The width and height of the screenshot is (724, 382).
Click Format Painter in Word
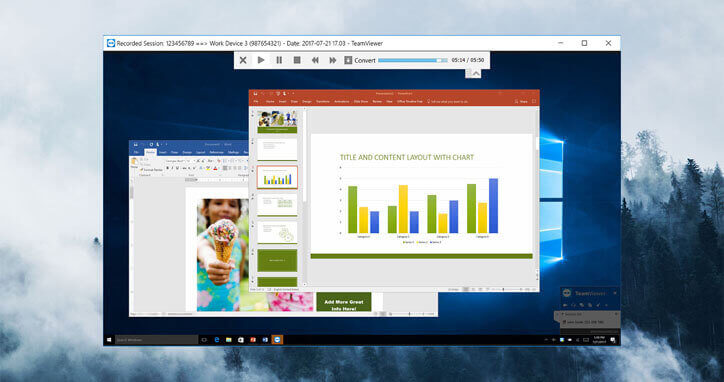[151, 170]
